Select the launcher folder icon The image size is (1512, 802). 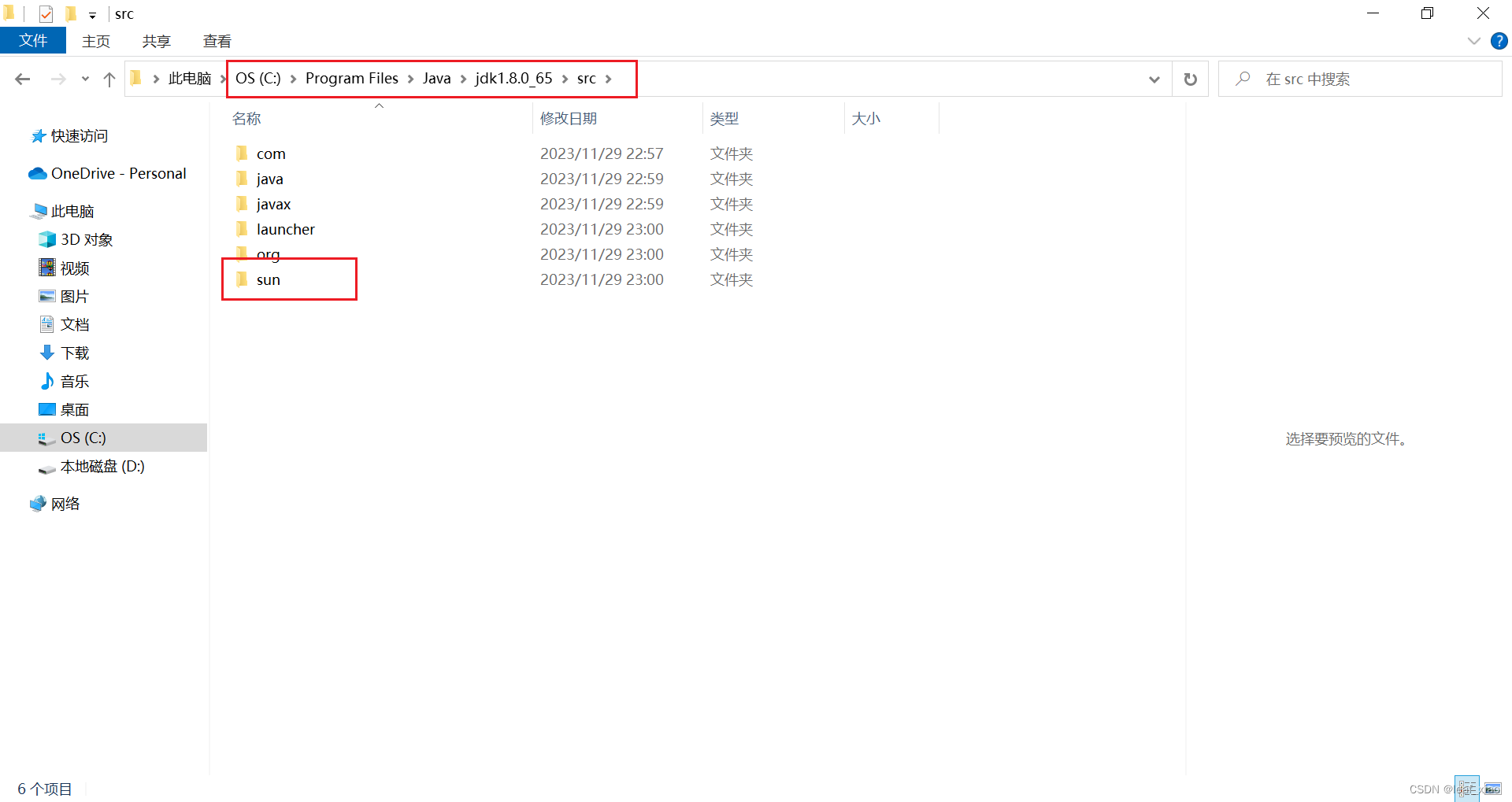point(242,229)
